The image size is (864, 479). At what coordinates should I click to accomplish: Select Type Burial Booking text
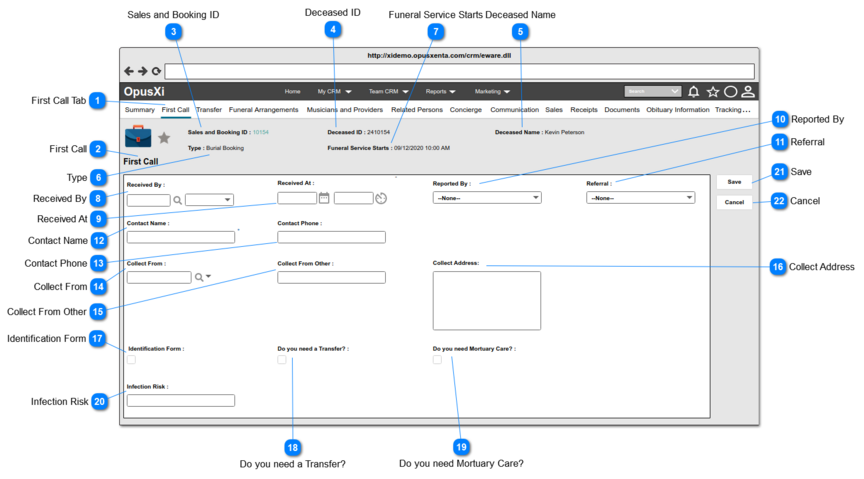[225, 148]
